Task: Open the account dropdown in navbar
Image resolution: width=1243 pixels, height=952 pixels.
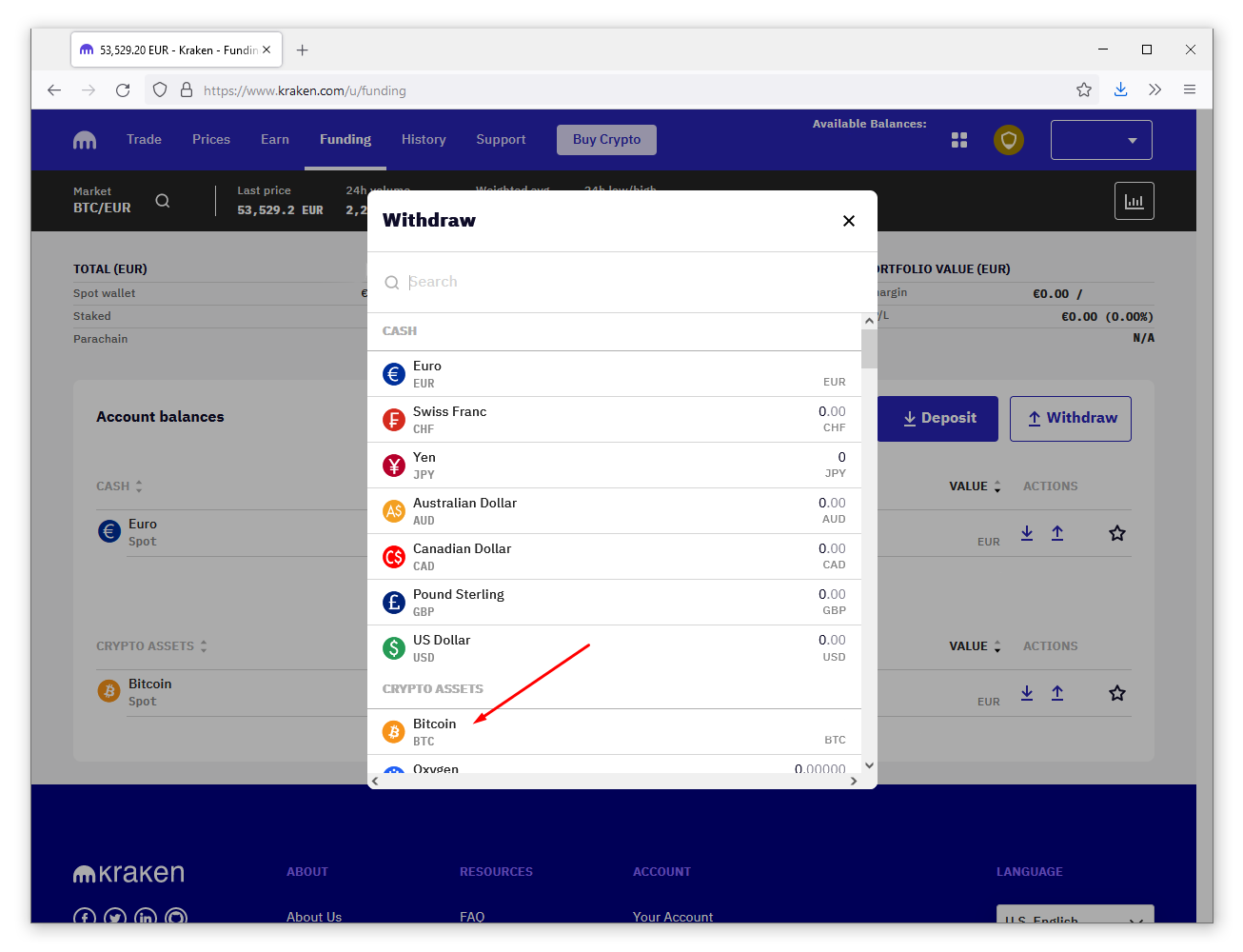Action: click(x=1101, y=140)
